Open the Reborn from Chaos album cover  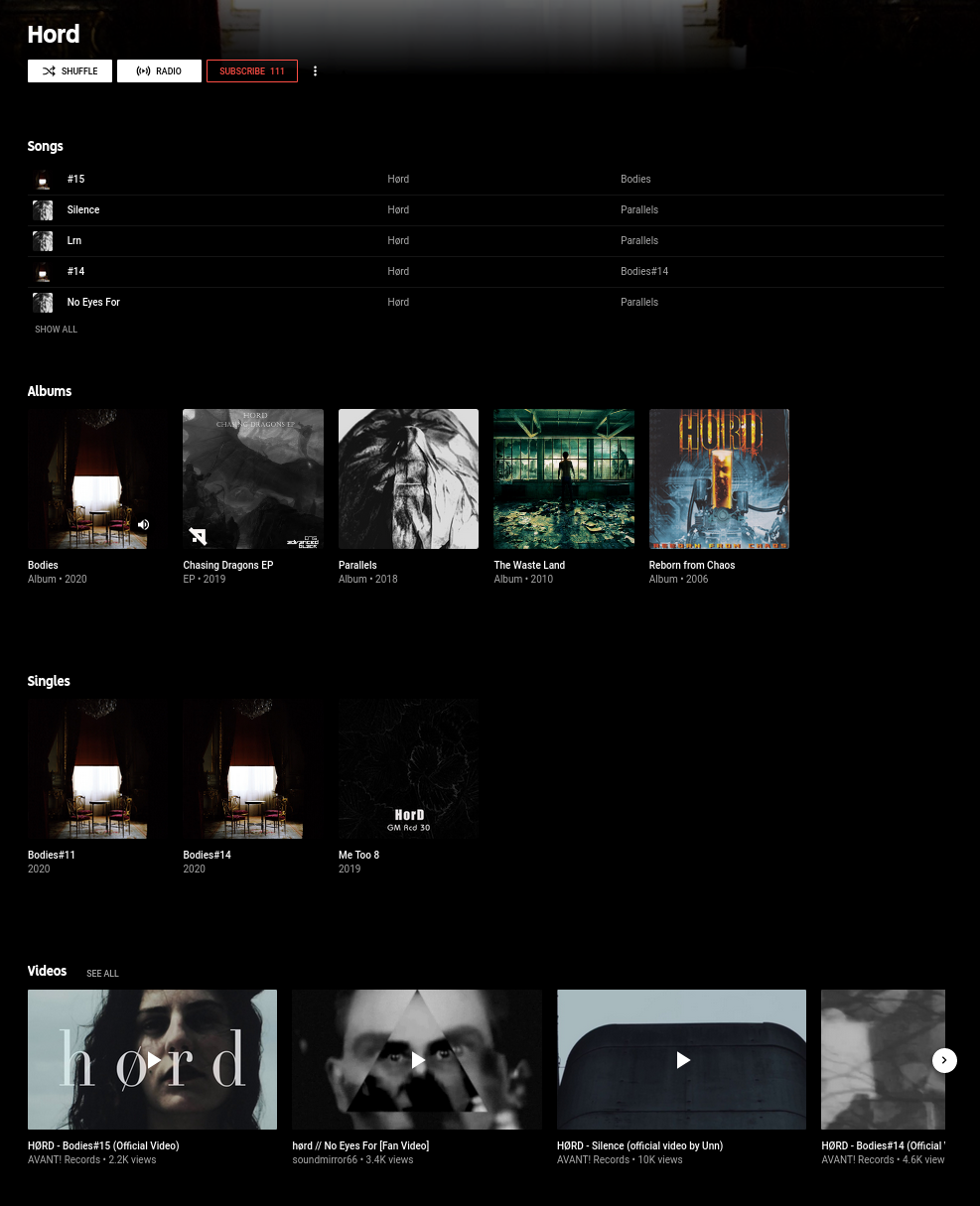coord(719,478)
